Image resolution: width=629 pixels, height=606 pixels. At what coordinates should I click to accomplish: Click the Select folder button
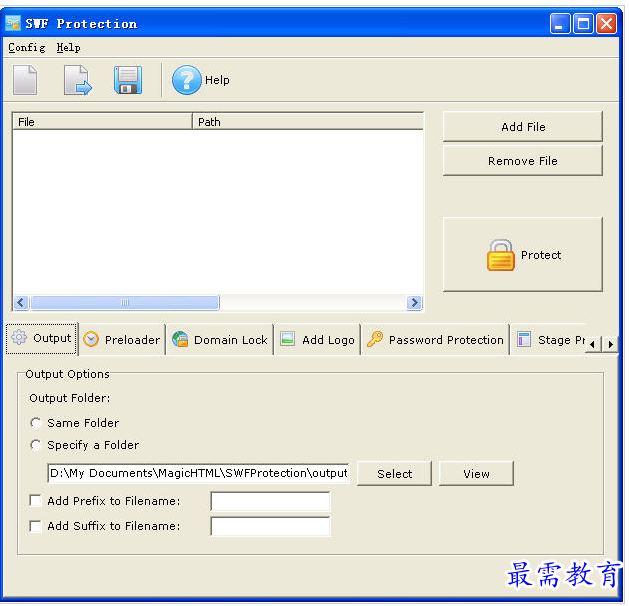click(394, 474)
